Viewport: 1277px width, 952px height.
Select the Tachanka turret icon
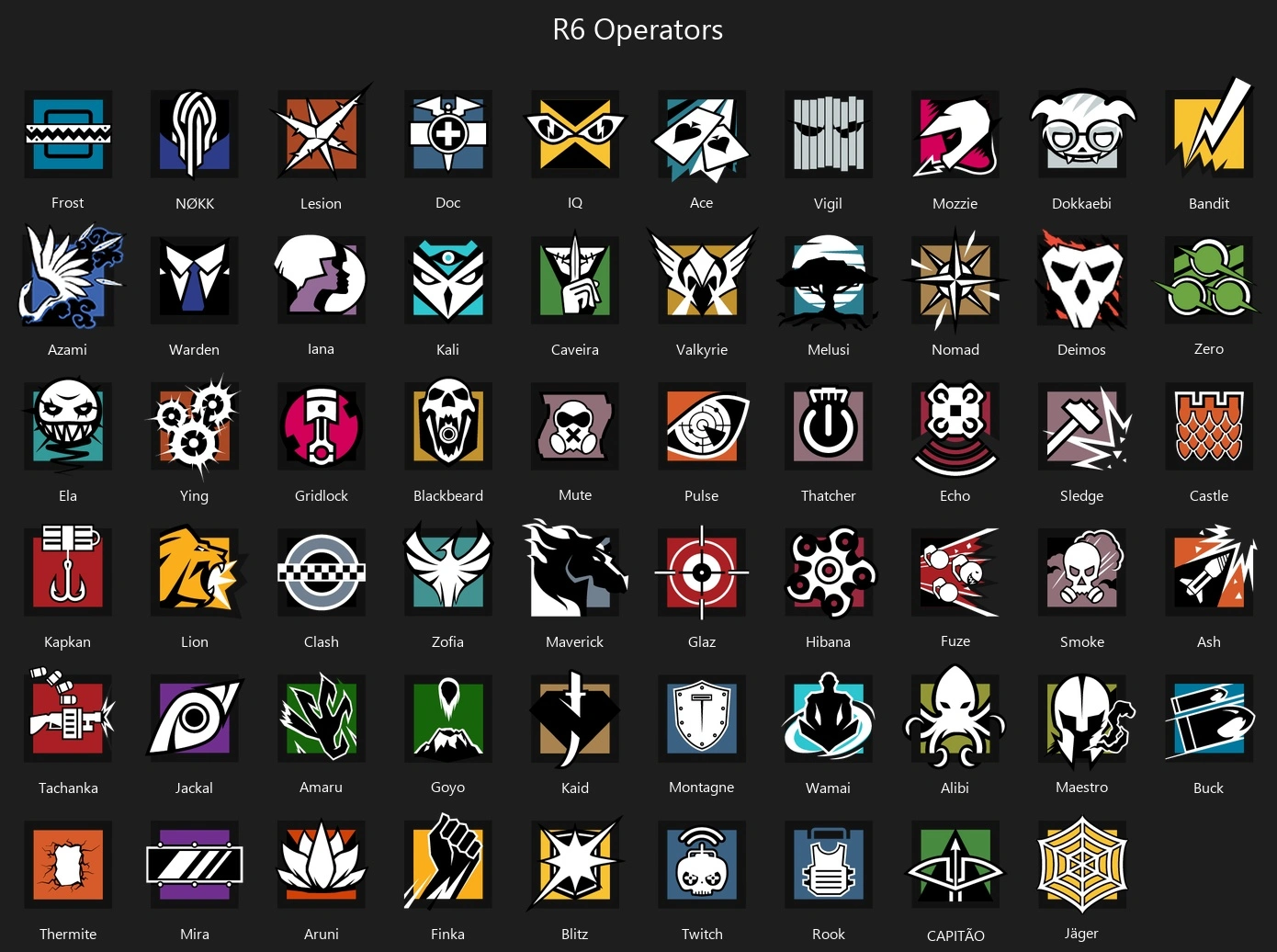coord(68,718)
